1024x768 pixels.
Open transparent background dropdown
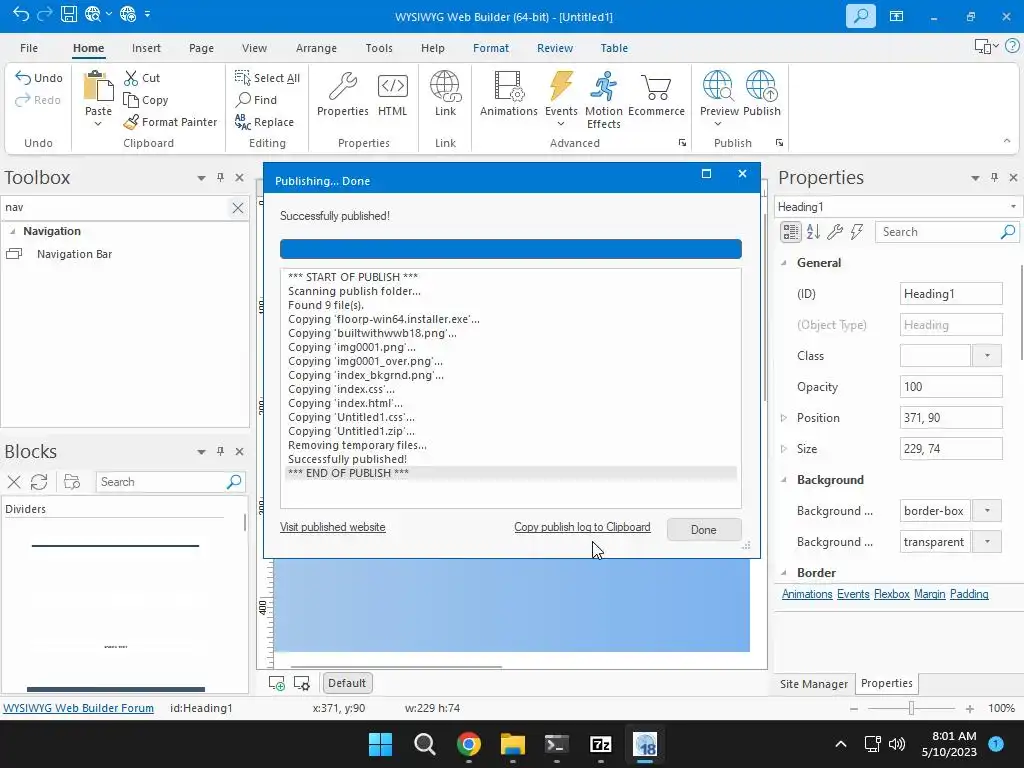[x=987, y=542]
